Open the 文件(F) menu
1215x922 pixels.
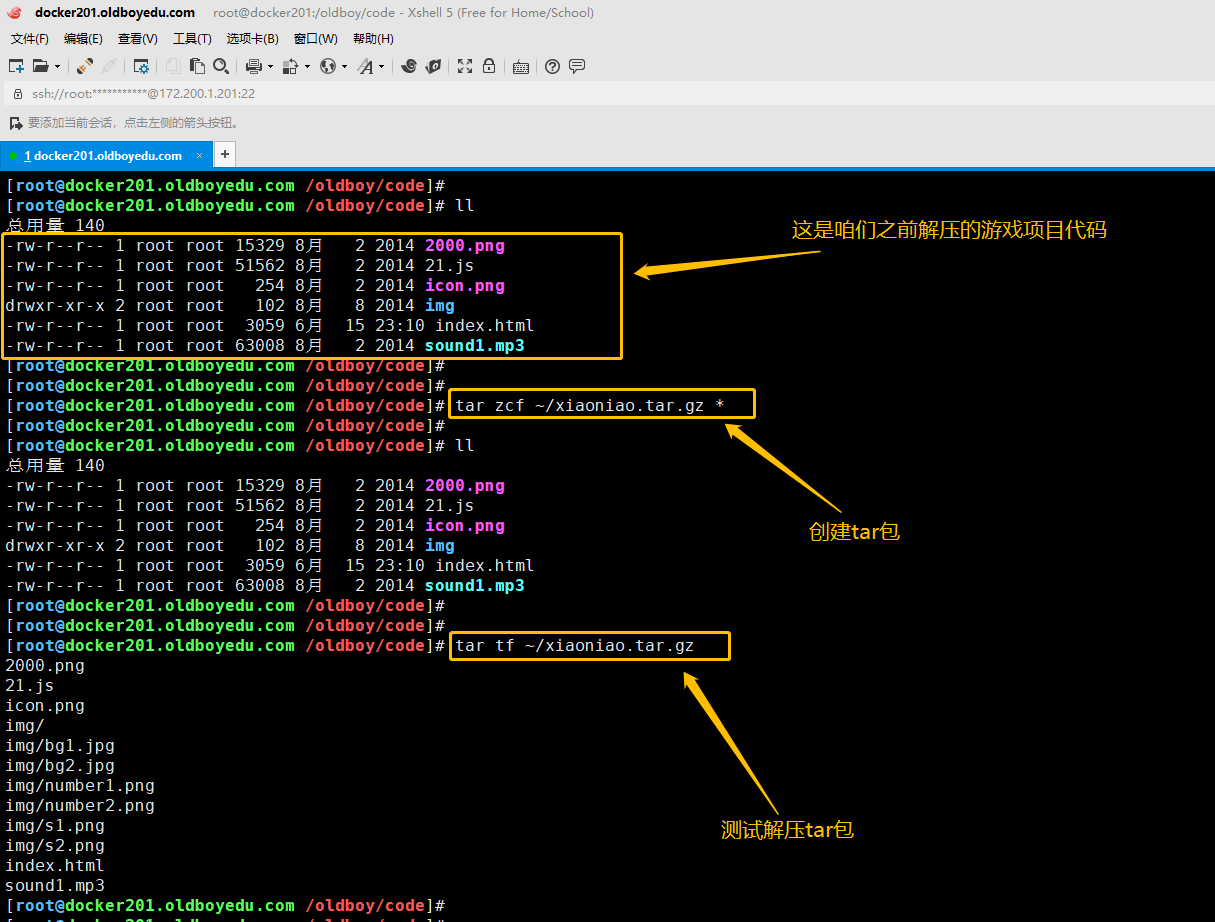pyautogui.click(x=29, y=39)
